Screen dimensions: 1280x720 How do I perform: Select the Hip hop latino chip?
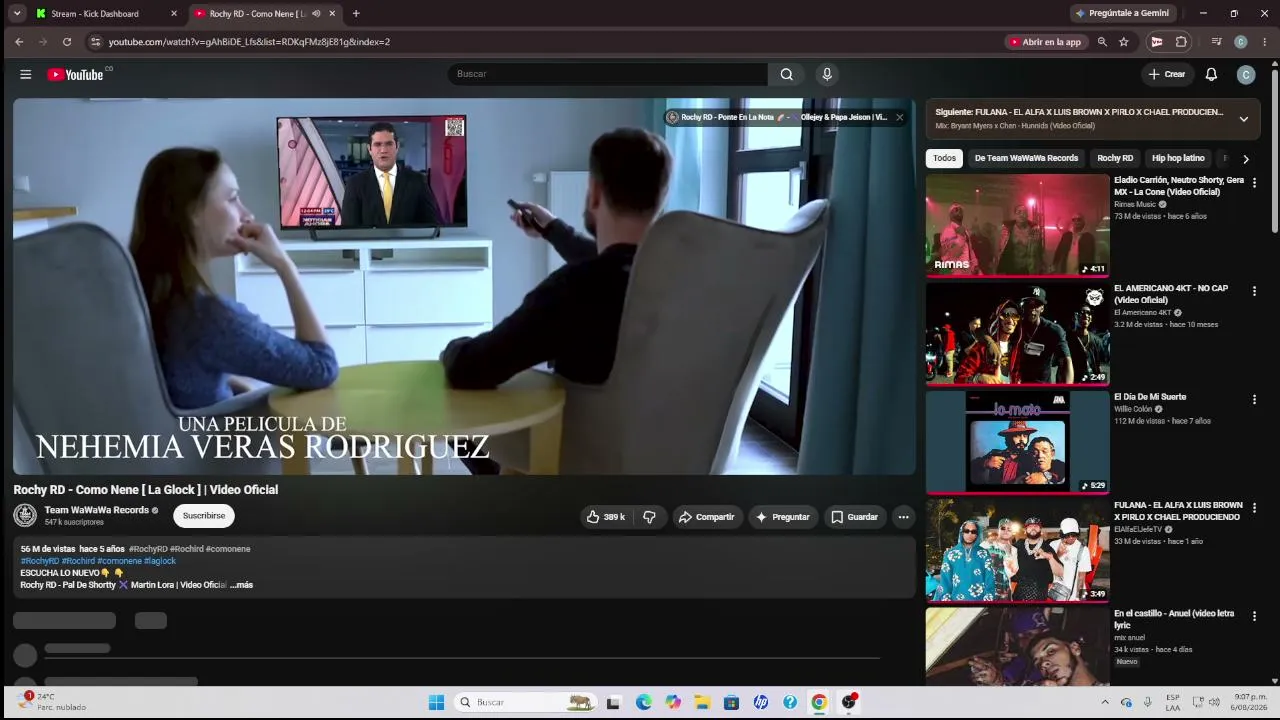pyautogui.click(x=1179, y=158)
